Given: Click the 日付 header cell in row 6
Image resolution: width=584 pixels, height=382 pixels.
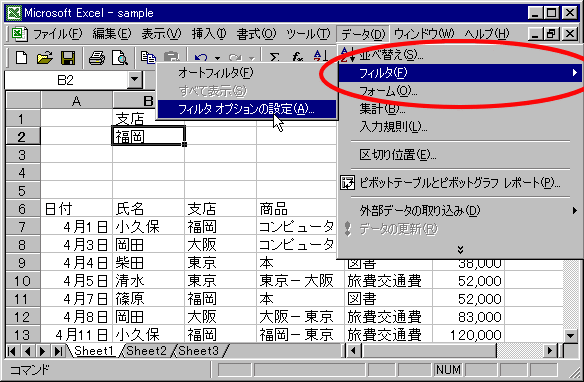Looking at the screenshot, I should pos(76,209).
